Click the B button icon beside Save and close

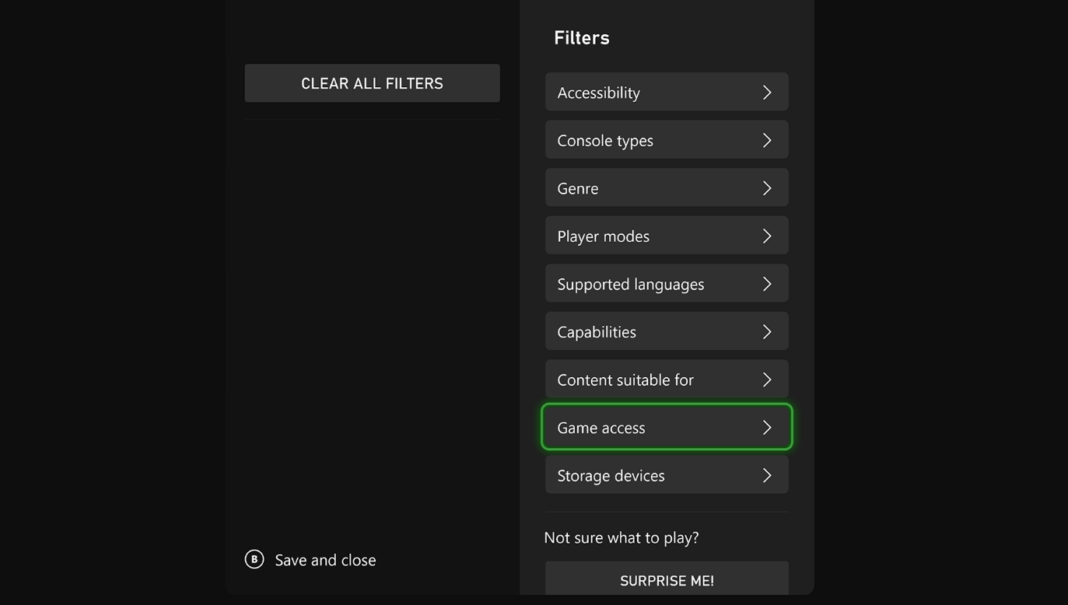(254, 559)
